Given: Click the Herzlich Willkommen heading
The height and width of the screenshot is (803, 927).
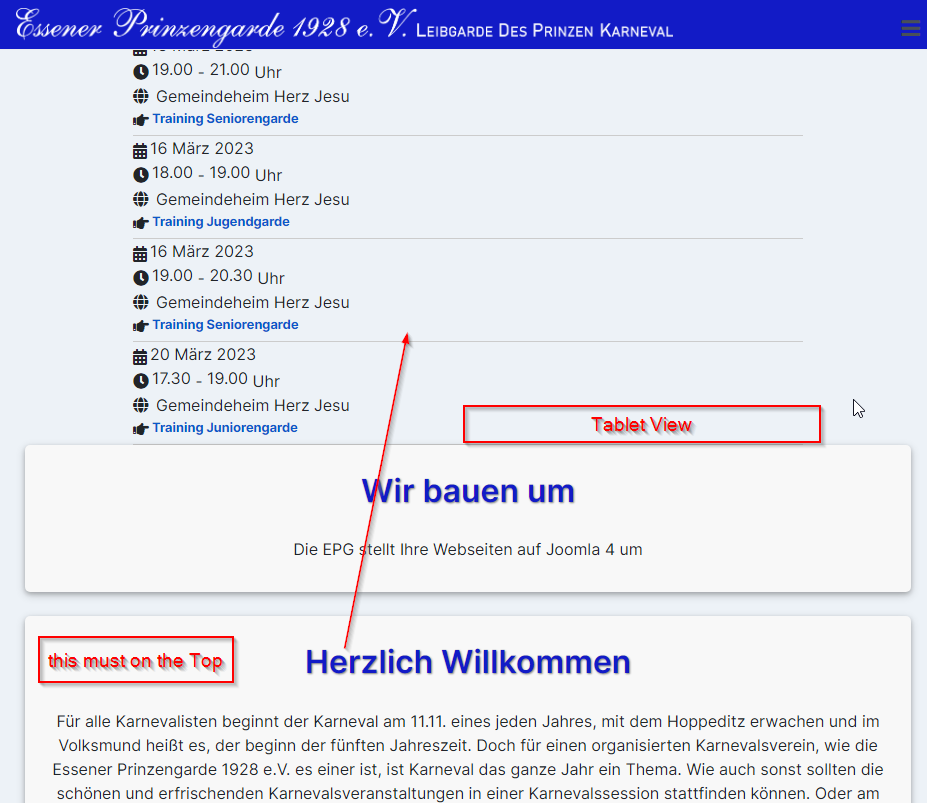Looking at the screenshot, I should (468, 662).
